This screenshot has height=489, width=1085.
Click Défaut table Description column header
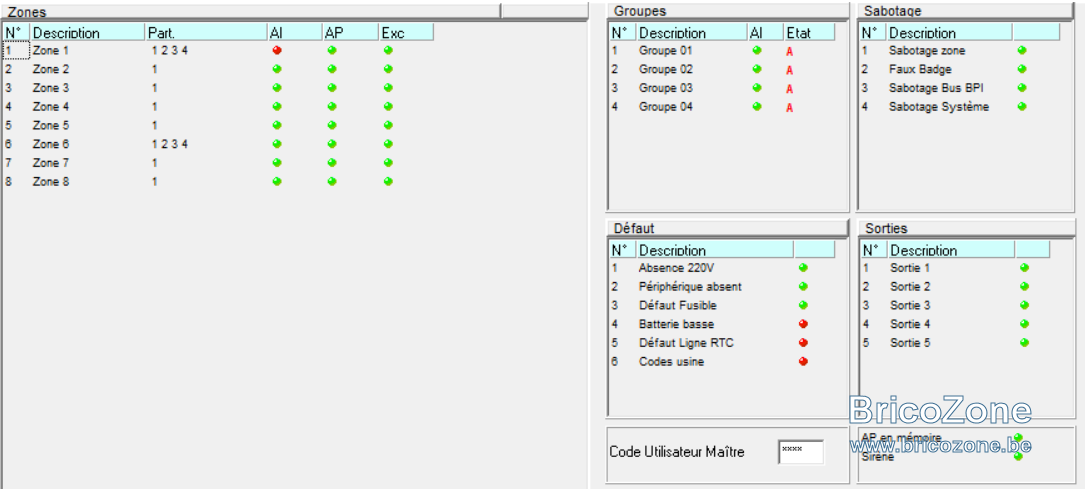tap(714, 250)
